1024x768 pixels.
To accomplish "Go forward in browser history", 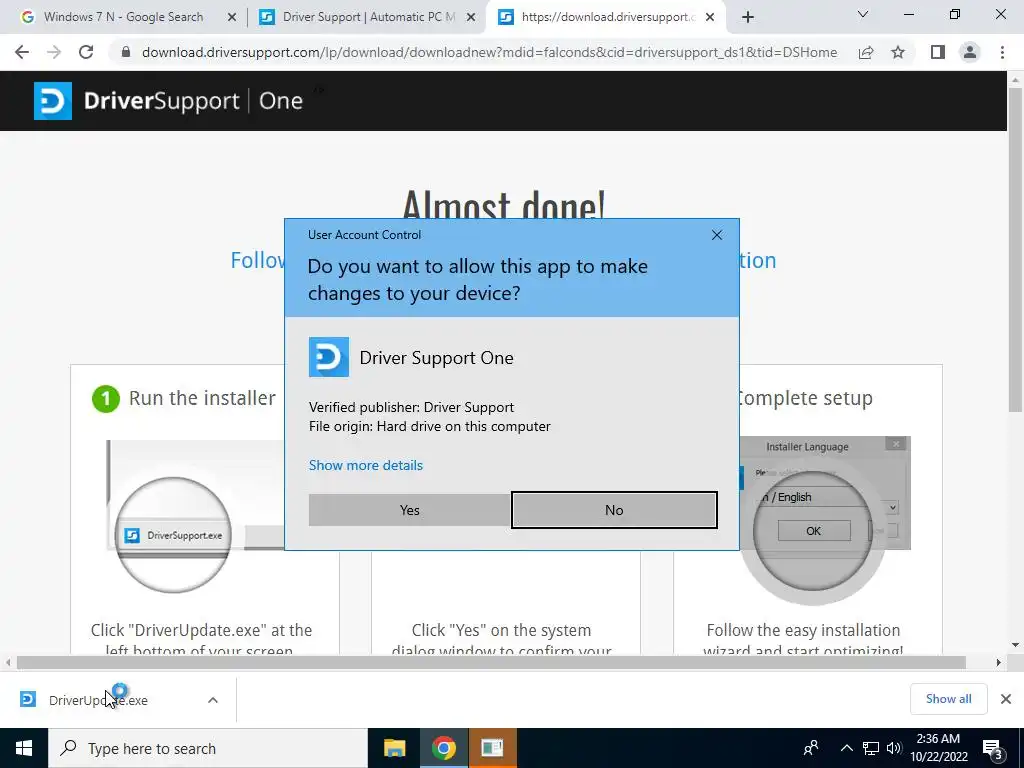I will tap(54, 52).
